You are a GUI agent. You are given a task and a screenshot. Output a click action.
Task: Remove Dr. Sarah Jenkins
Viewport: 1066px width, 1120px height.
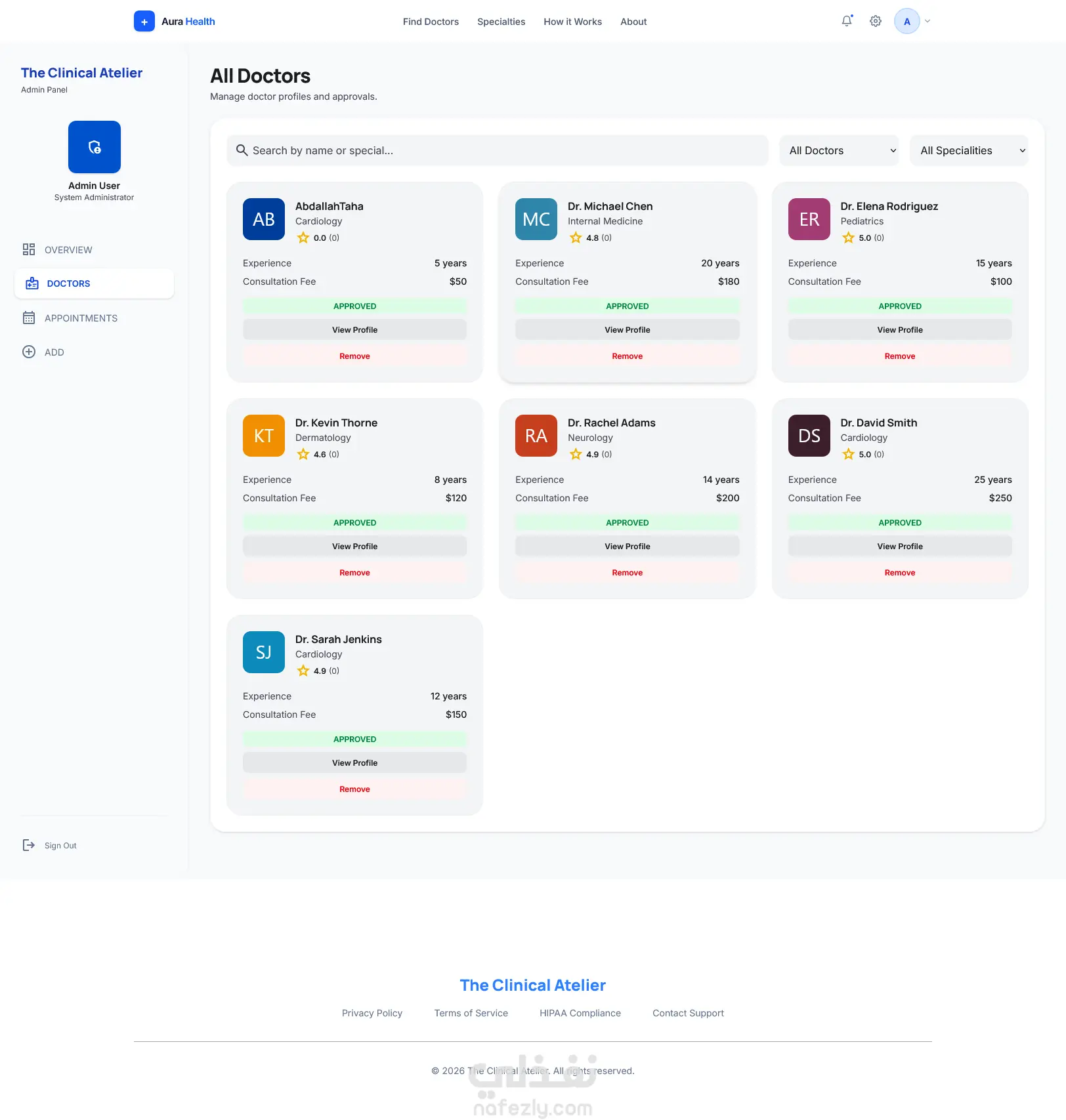click(354, 789)
